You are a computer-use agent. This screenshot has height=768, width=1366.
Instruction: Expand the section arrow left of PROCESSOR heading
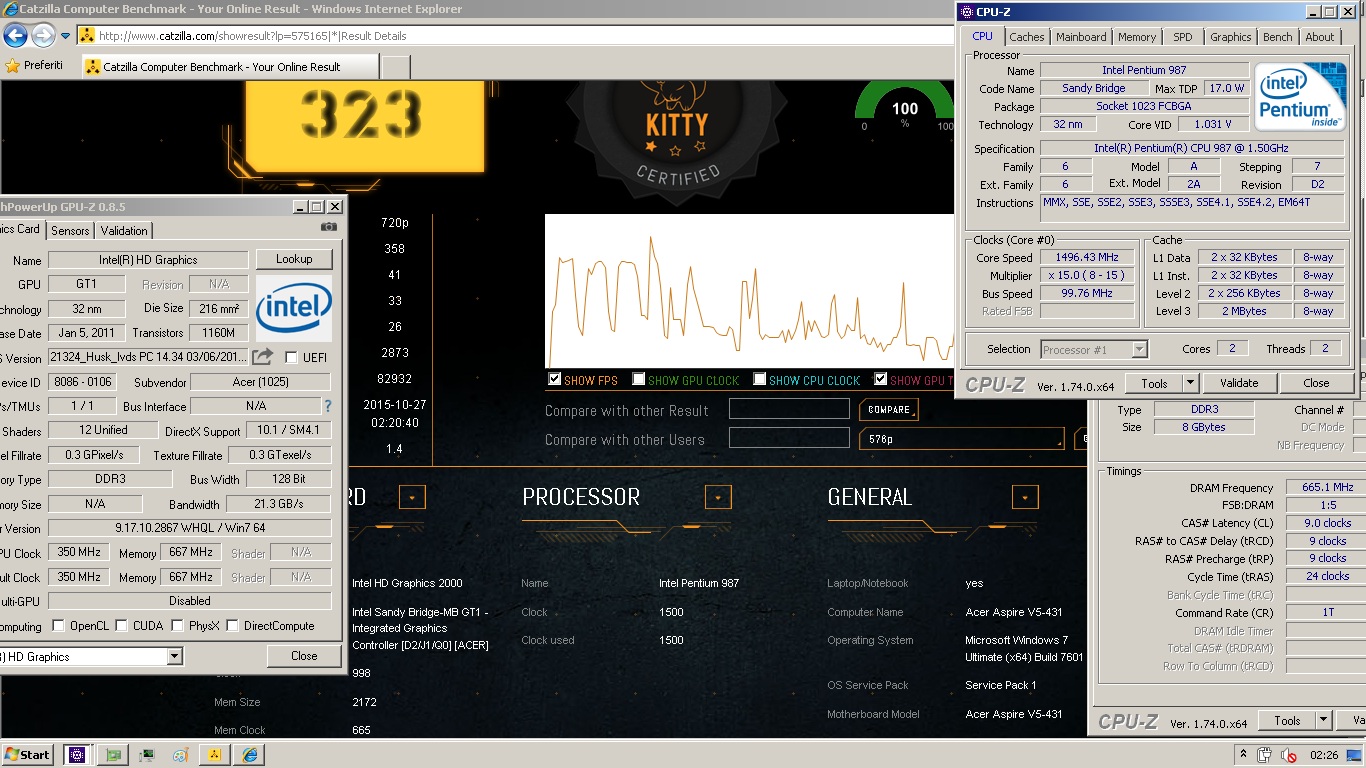coord(412,497)
